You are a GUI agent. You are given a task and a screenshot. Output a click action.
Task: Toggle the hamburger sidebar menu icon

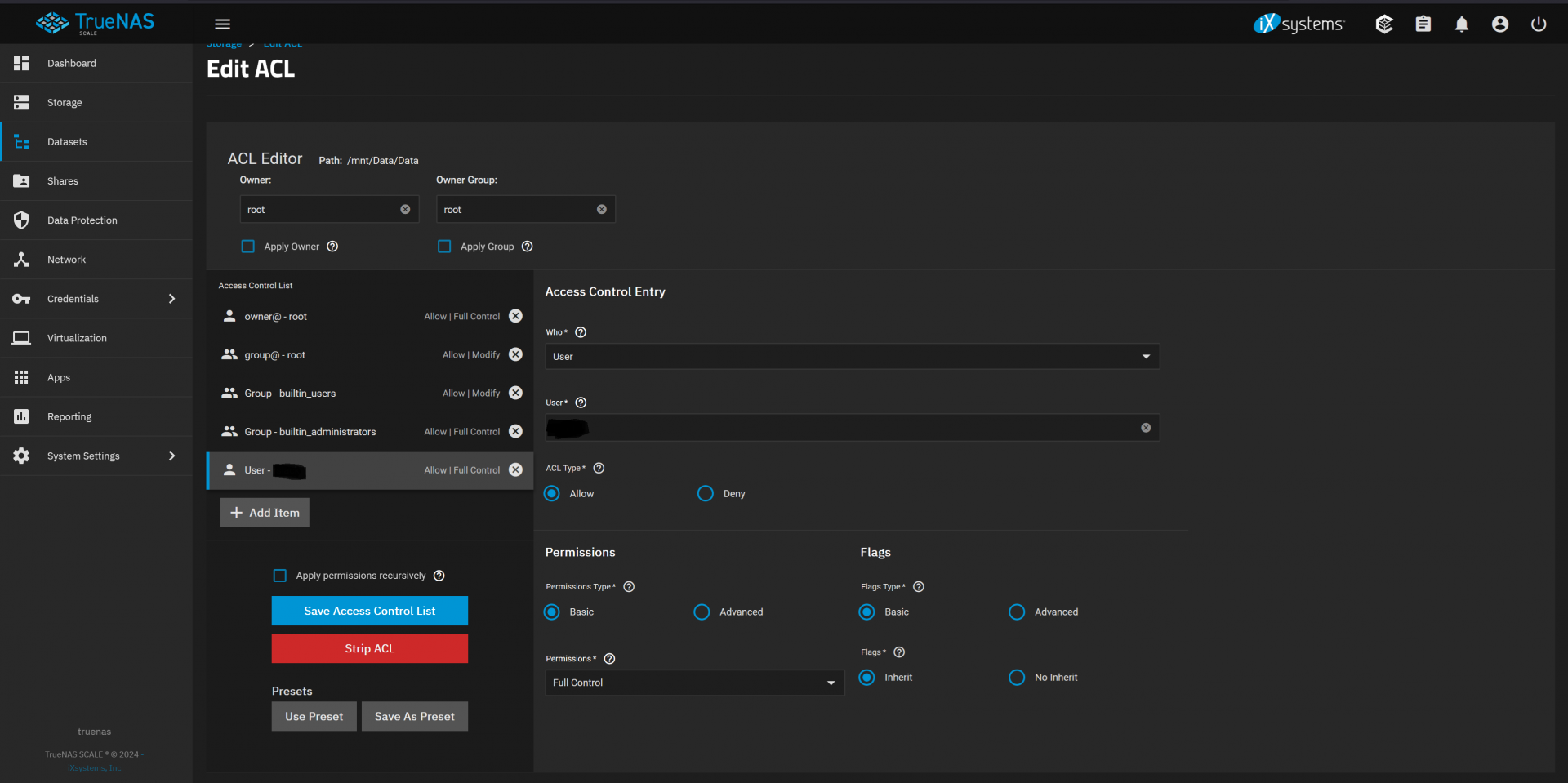click(222, 24)
